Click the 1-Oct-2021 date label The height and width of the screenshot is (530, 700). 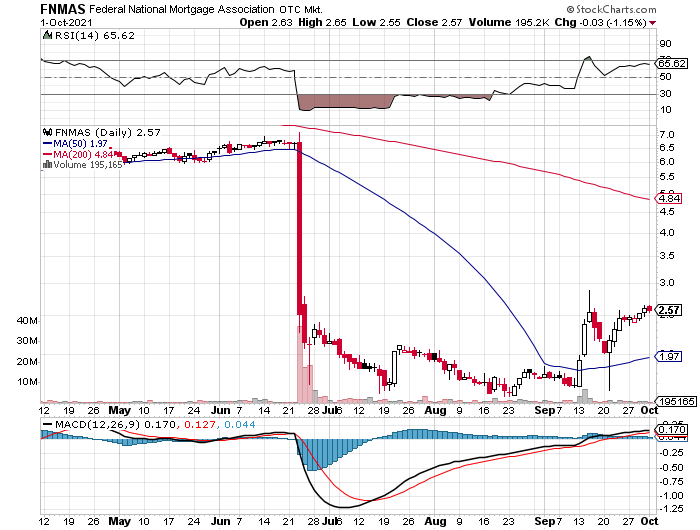coord(66,22)
